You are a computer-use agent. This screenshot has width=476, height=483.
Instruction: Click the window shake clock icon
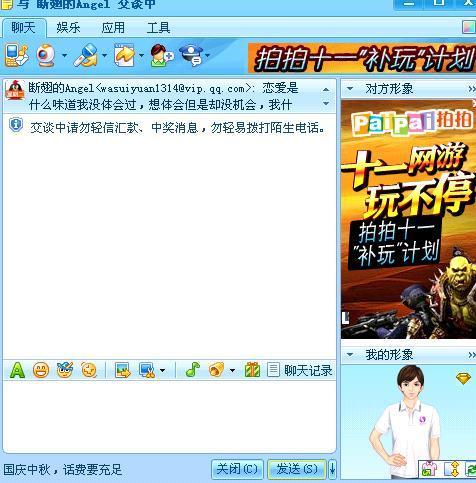[x=89, y=370]
